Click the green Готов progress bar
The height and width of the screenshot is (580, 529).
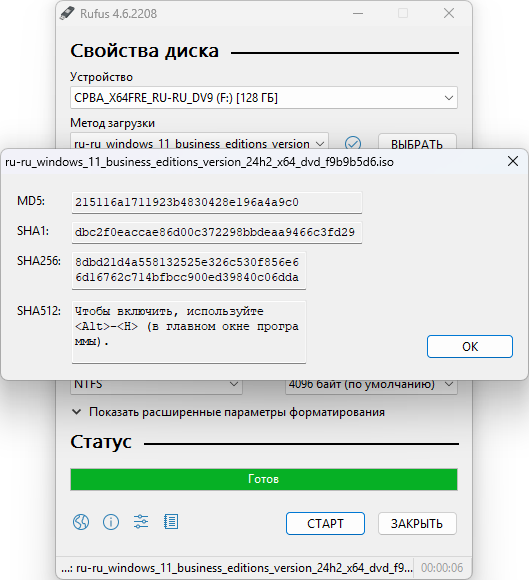click(x=264, y=479)
